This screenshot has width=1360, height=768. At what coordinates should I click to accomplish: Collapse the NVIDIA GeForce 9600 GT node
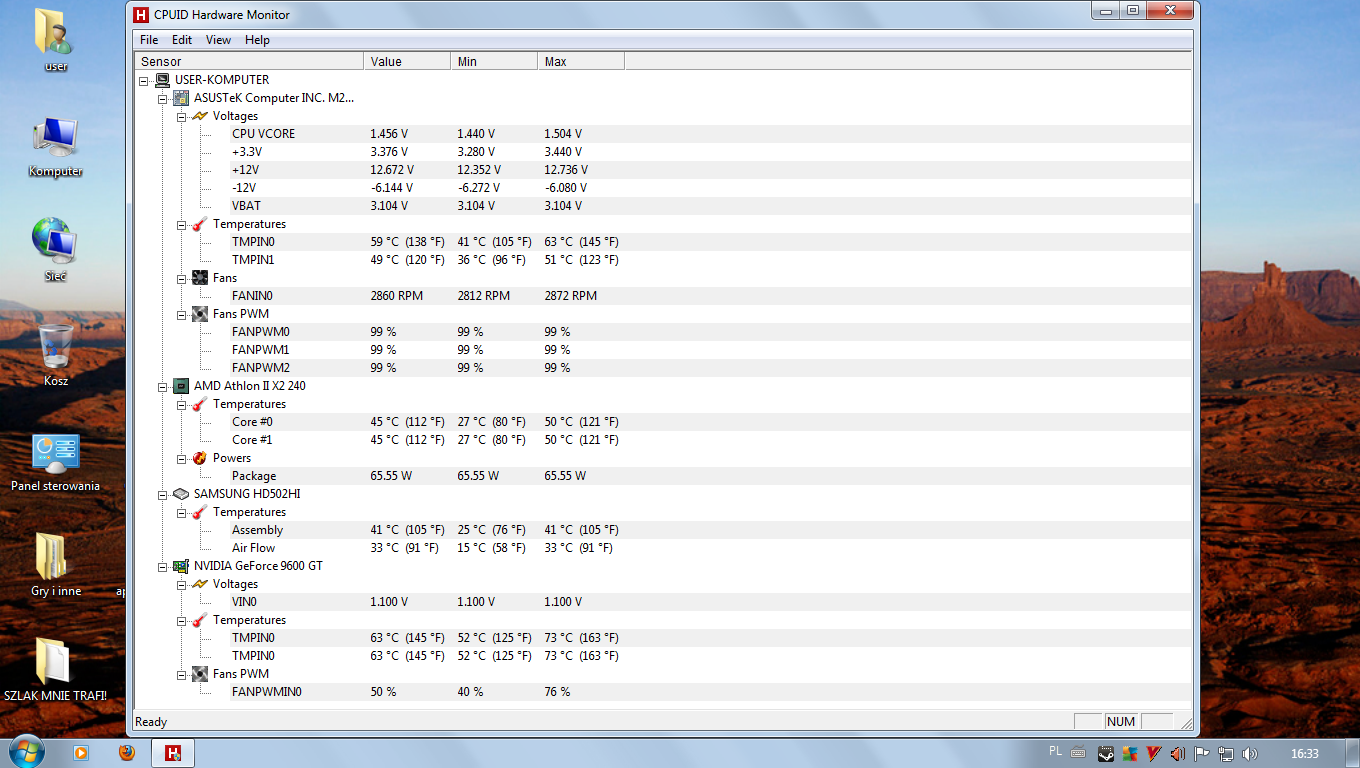click(163, 566)
